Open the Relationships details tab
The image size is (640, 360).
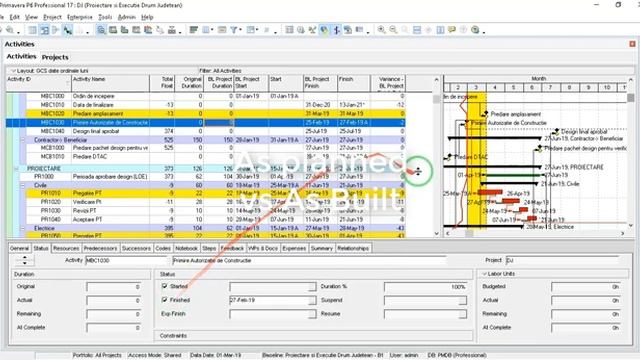point(353,248)
